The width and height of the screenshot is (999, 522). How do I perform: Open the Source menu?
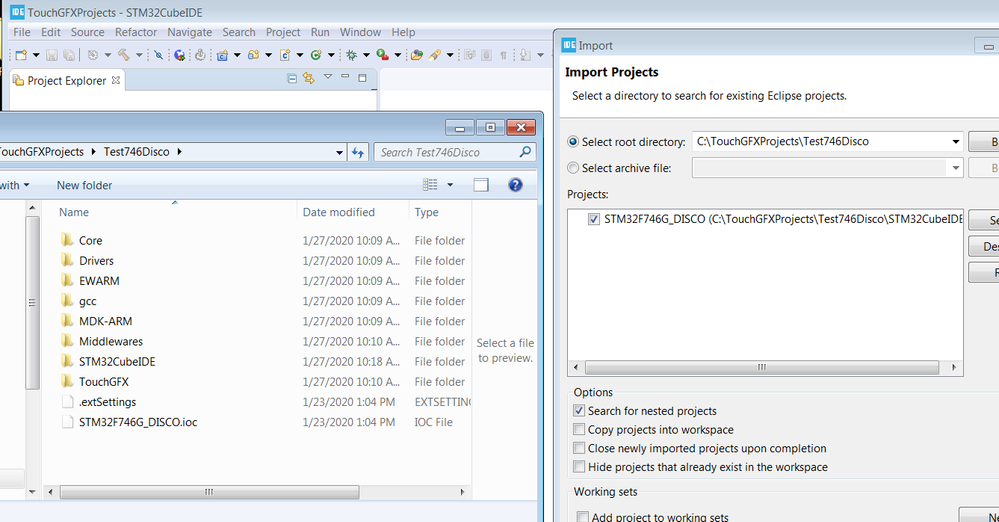point(87,32)
